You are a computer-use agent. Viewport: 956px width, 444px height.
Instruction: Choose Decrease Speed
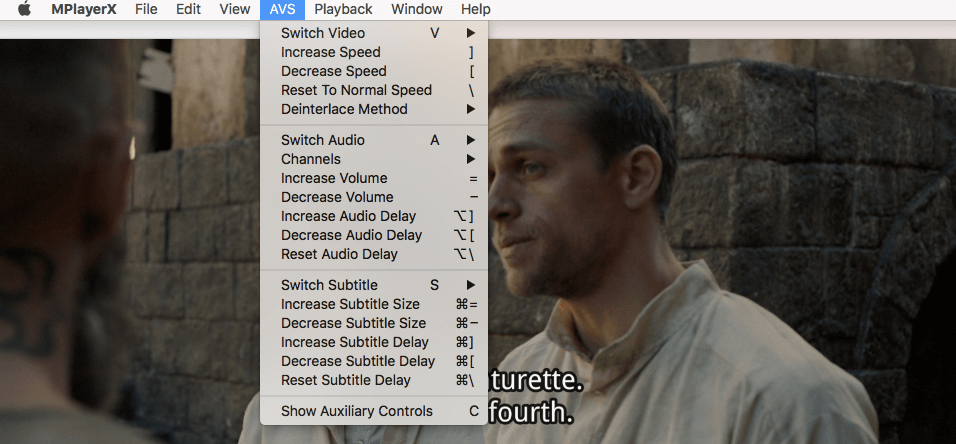[374, 71]
